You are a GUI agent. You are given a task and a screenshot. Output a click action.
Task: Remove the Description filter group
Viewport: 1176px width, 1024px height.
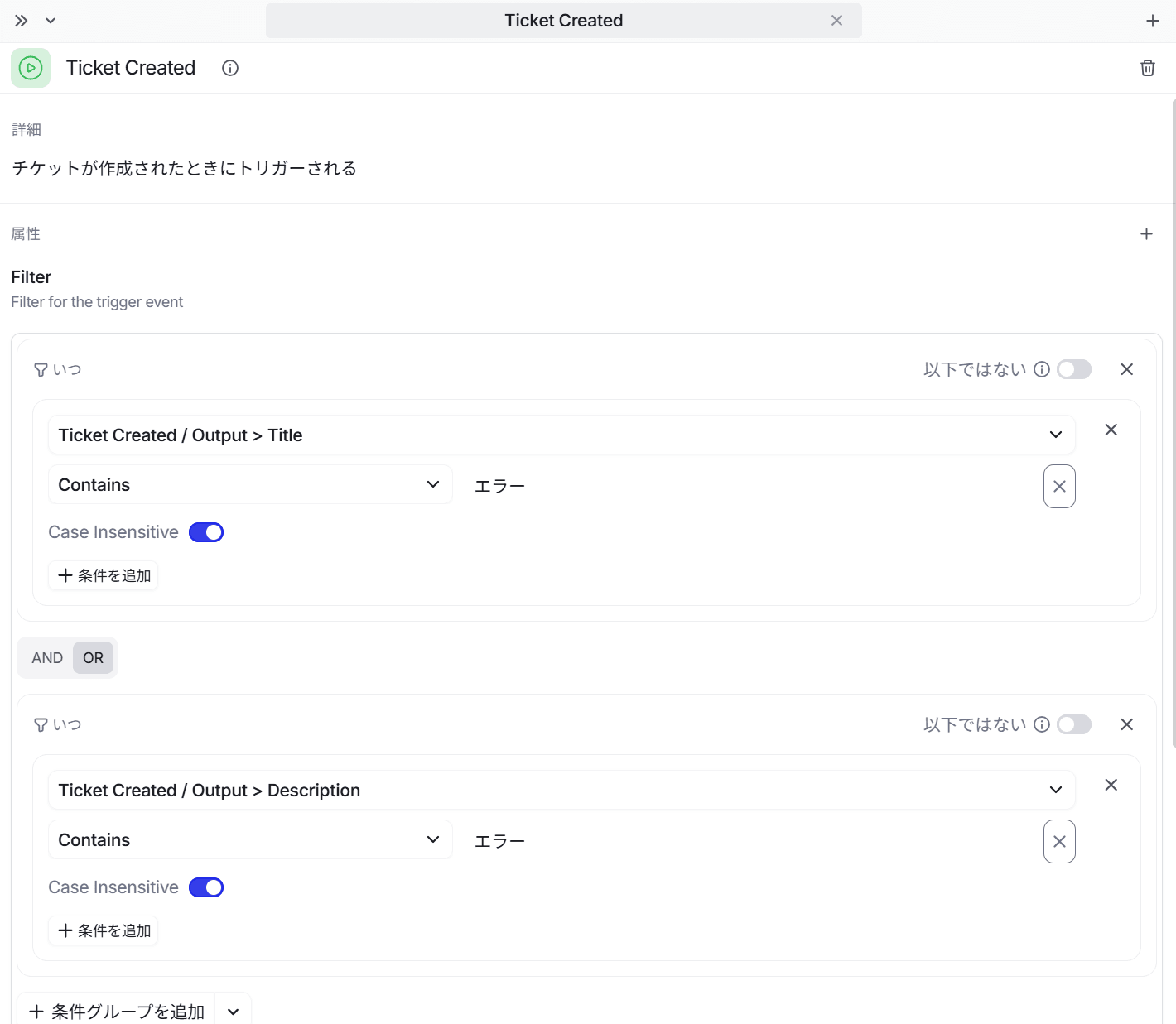[x=1126, y=724]
